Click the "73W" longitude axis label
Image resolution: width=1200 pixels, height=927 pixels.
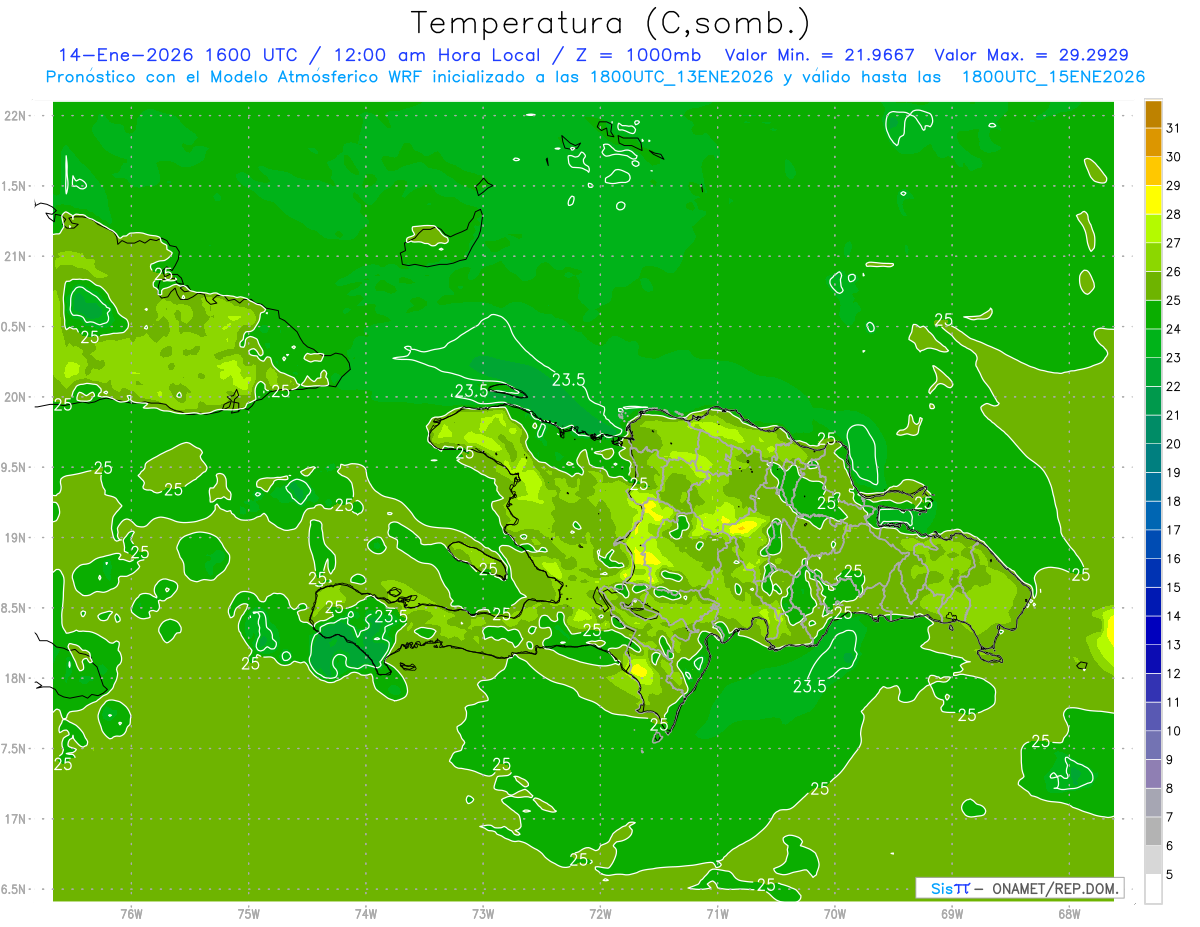(x=483, y=914)
